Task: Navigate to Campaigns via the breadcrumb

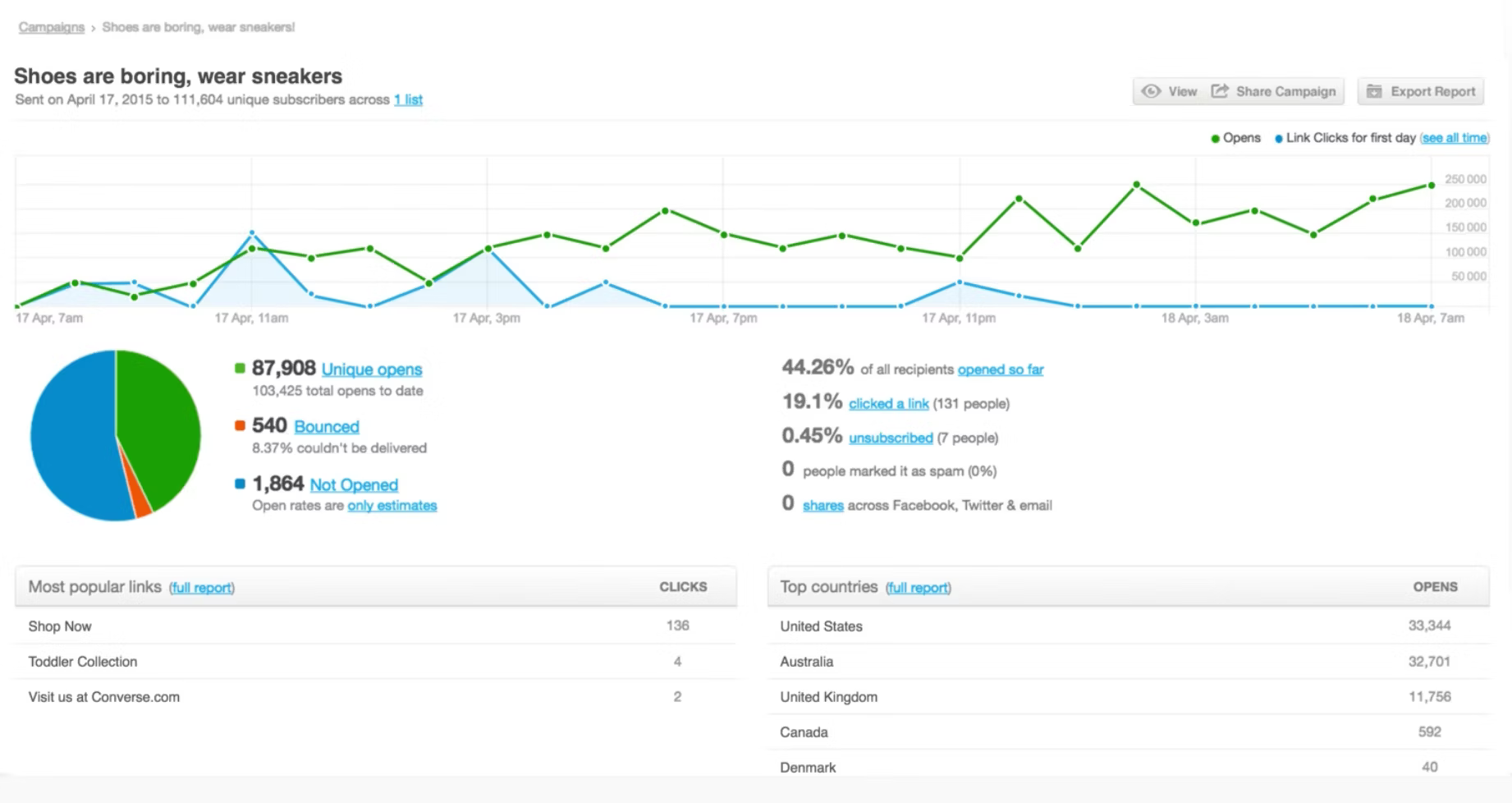Action: click(x=51, y=26)
